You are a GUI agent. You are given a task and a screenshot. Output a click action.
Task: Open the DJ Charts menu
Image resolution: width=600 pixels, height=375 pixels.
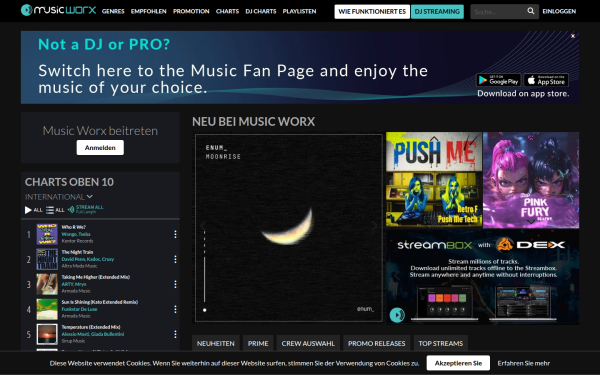(x=261, y=11)
